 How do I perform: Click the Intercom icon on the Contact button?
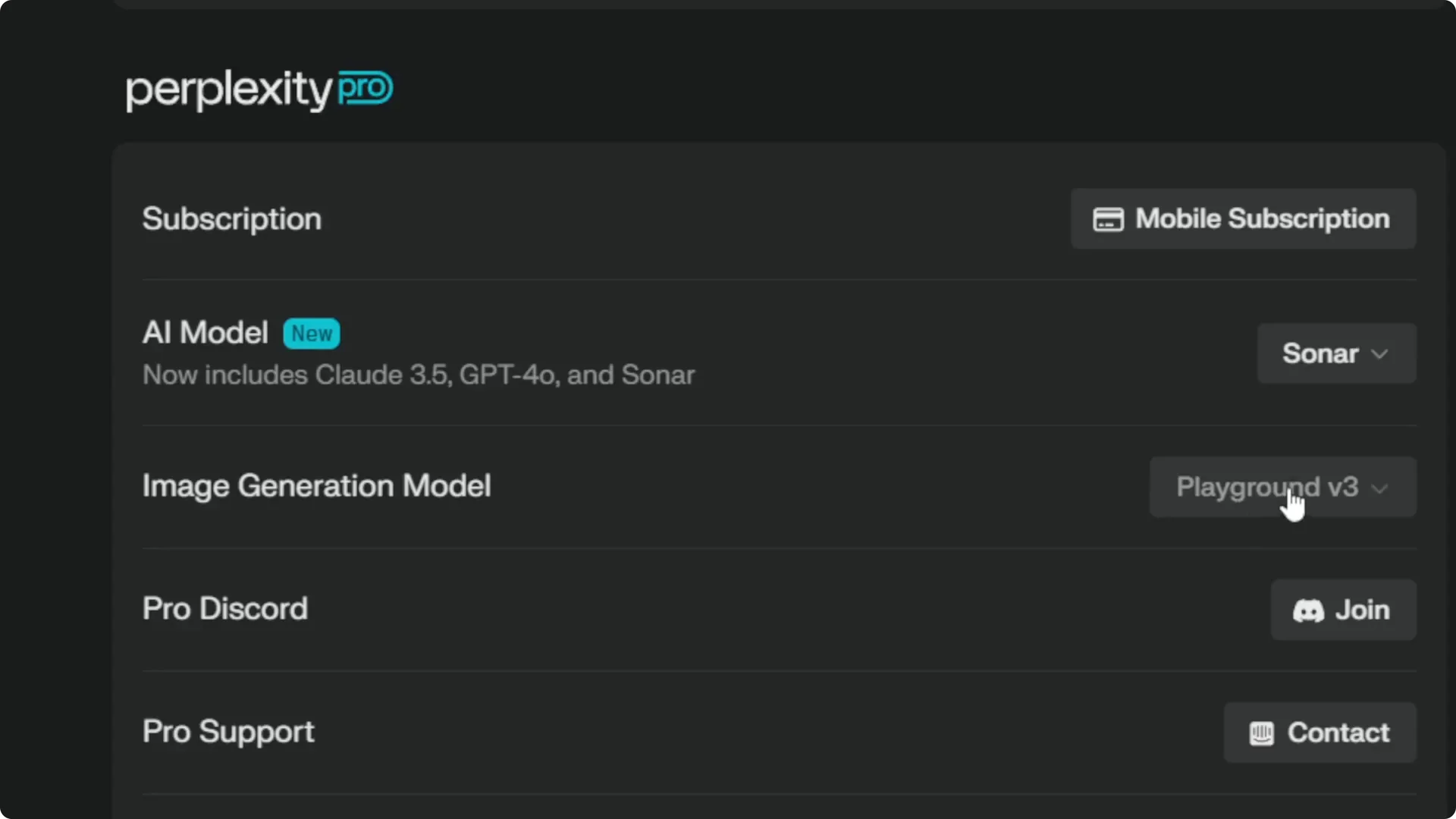(1260, 733)
